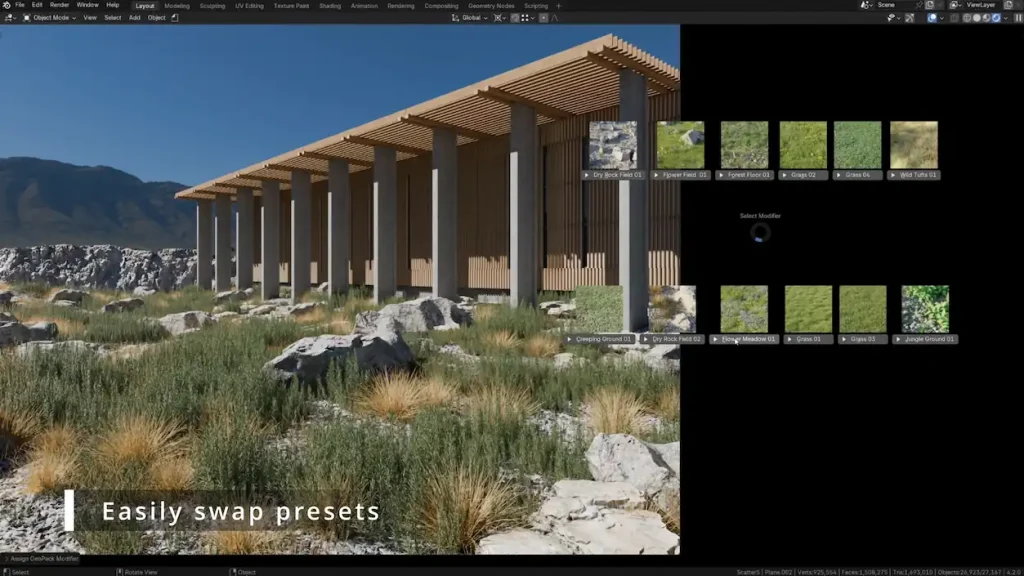Expand the Flower Meadow 01 preset arrow
The width and height of the screenshot is (1024, 576).
pyautogui.click(x=716, y=339)
